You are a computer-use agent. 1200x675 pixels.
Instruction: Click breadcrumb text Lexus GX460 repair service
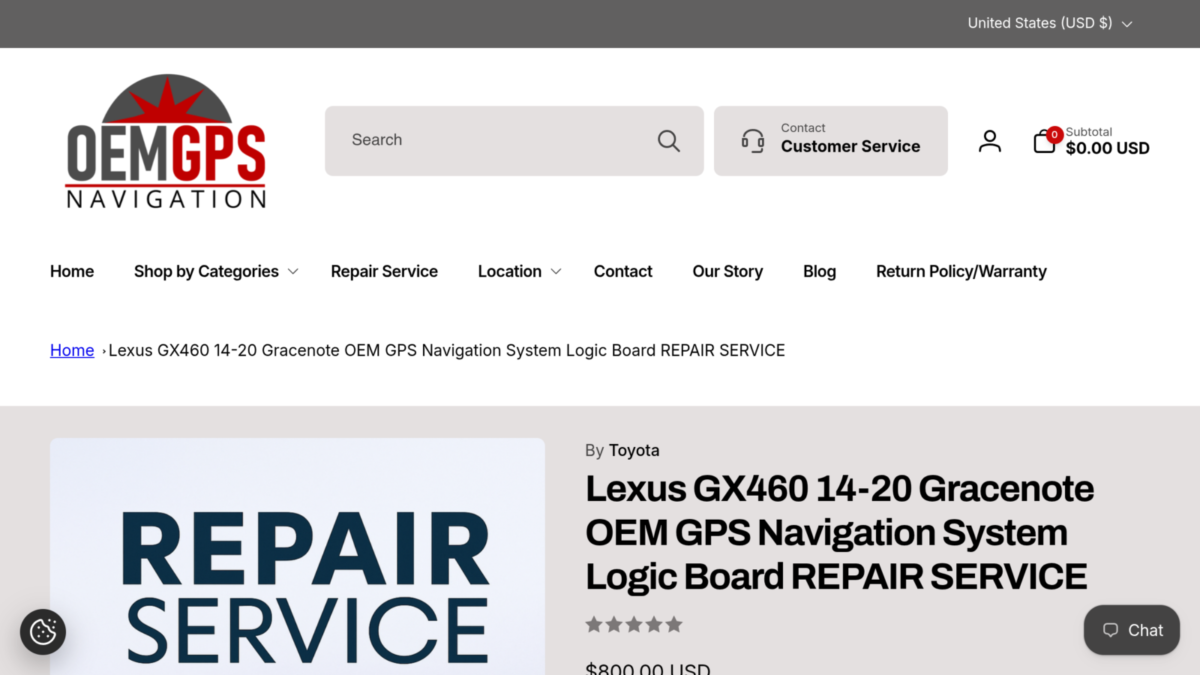(x=447, y=350)
